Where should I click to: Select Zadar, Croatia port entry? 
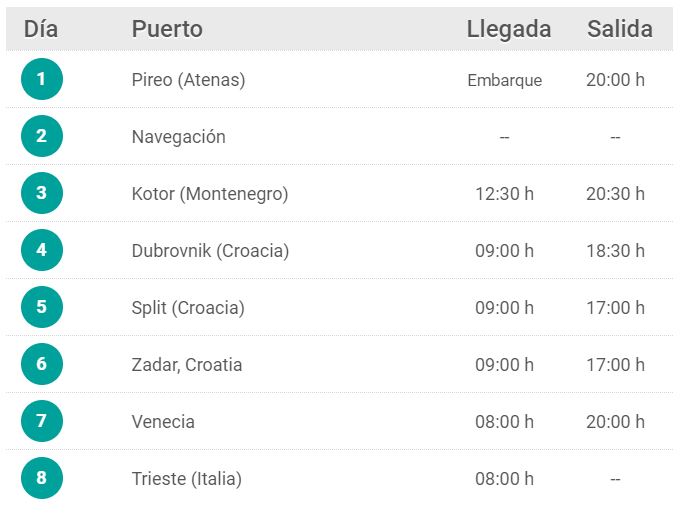click(x=187, y=365)
